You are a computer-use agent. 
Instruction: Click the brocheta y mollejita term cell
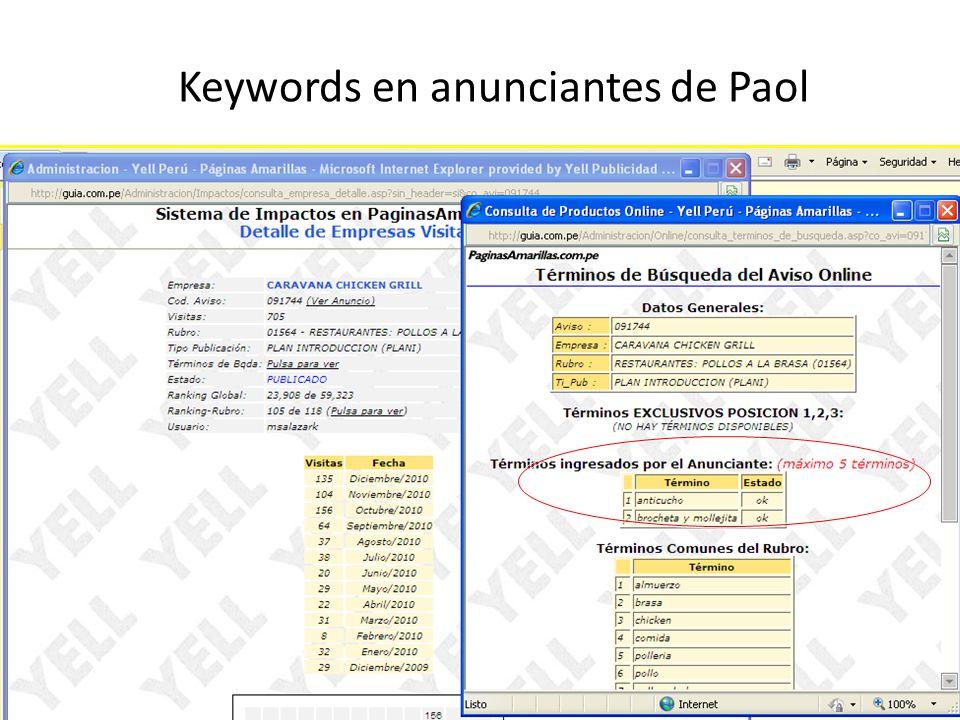[686, 518]
